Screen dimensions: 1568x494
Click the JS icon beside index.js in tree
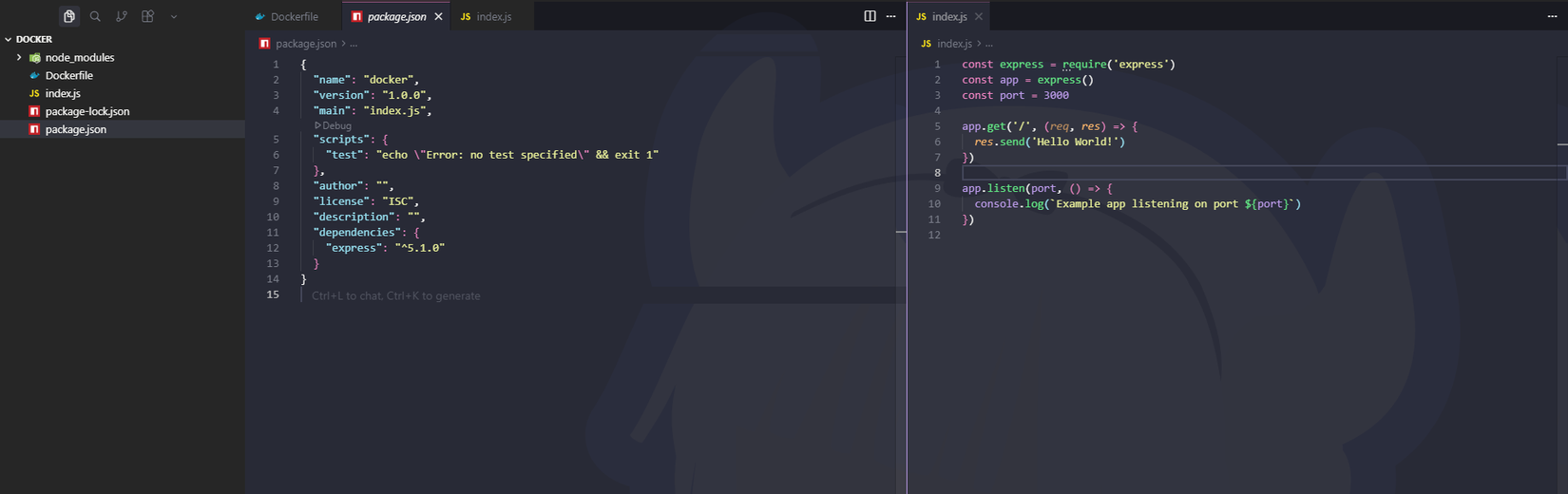(x=34, y=93)
